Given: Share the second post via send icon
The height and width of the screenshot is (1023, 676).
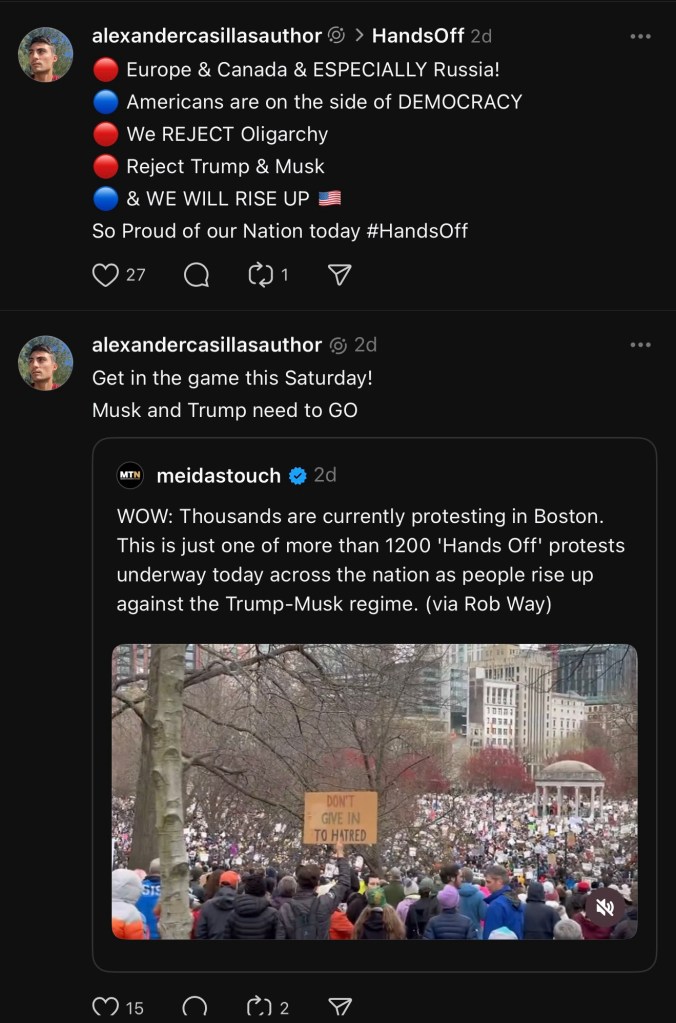Looking at the screenshot, I should pyautogui.click(x=340, y=1007).
